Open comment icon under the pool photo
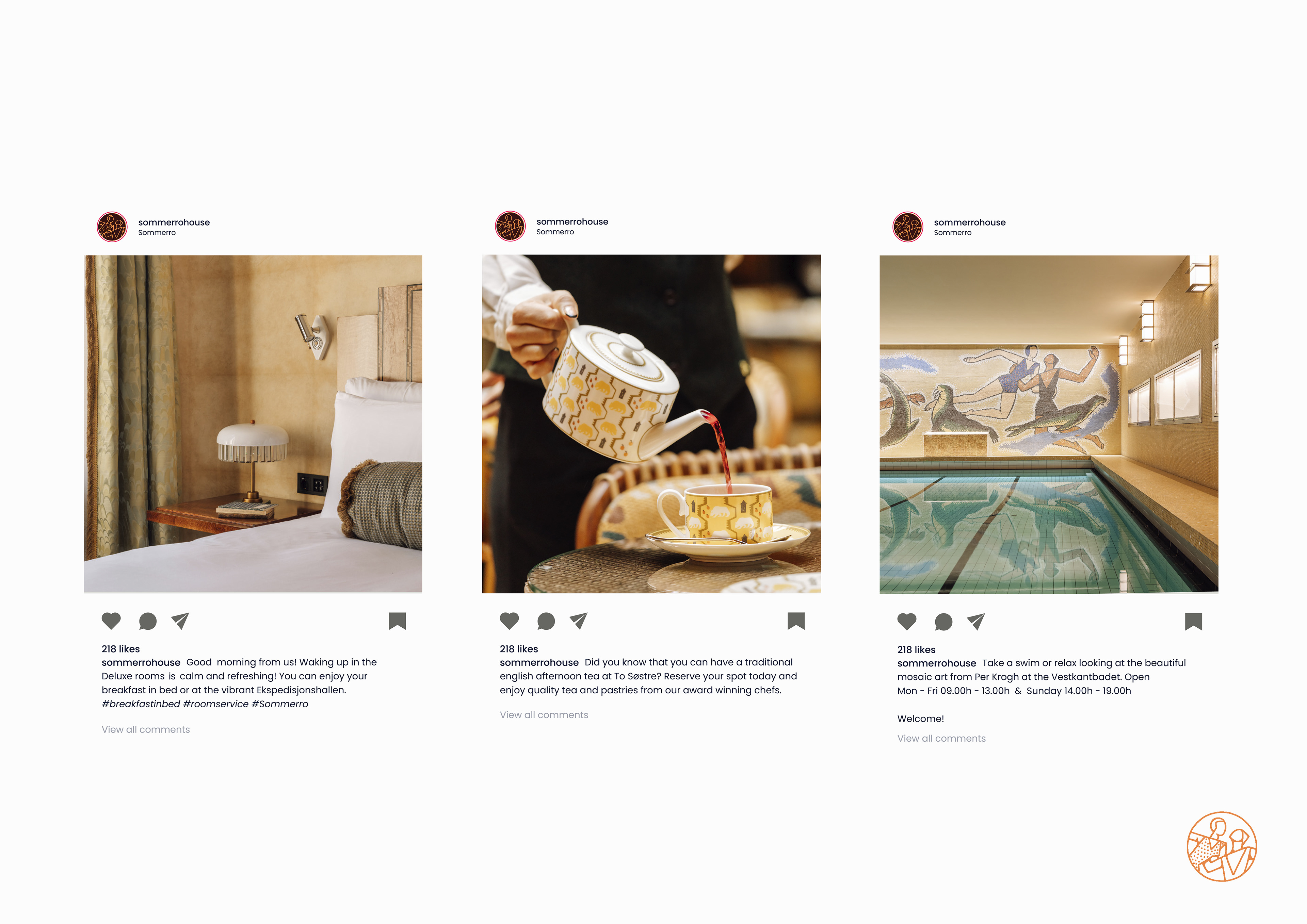 click(943, 622)
